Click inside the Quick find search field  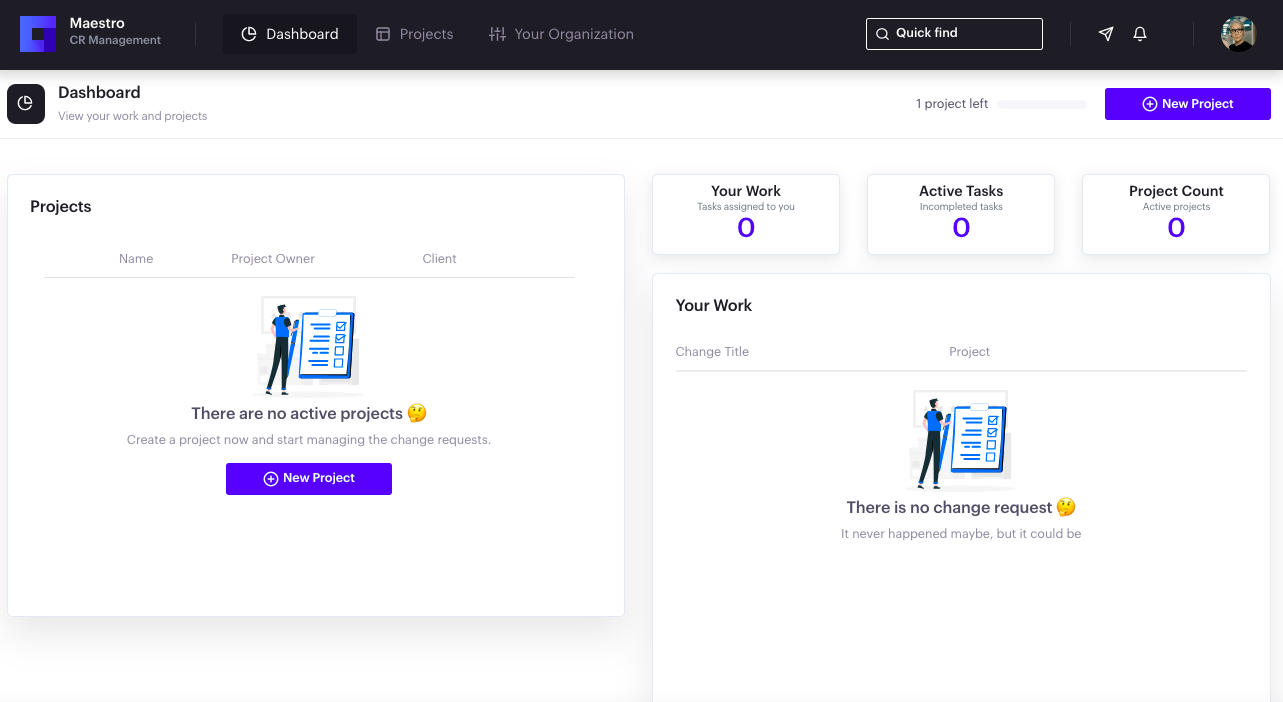click(x=954, y=33)
